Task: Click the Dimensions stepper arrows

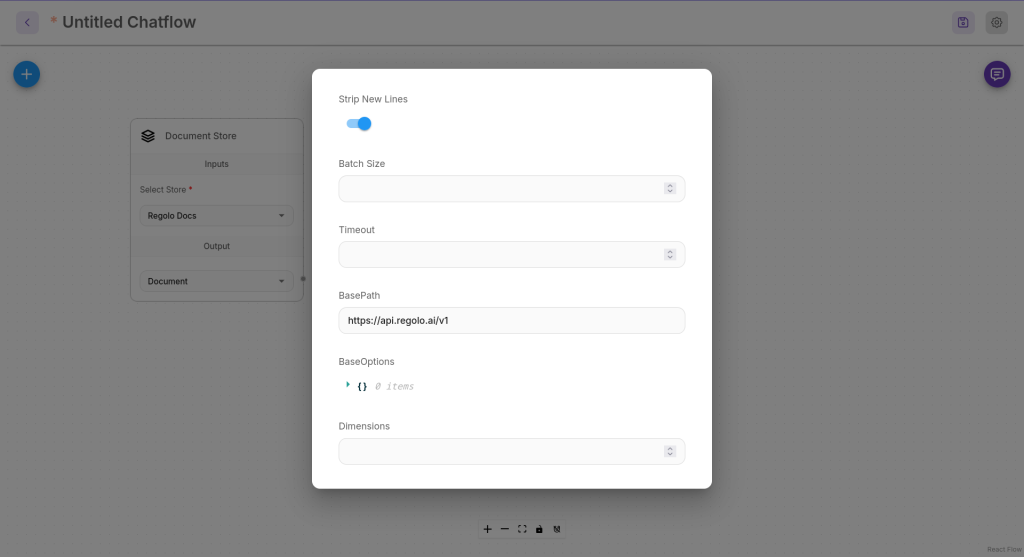Action: point(669,451)
